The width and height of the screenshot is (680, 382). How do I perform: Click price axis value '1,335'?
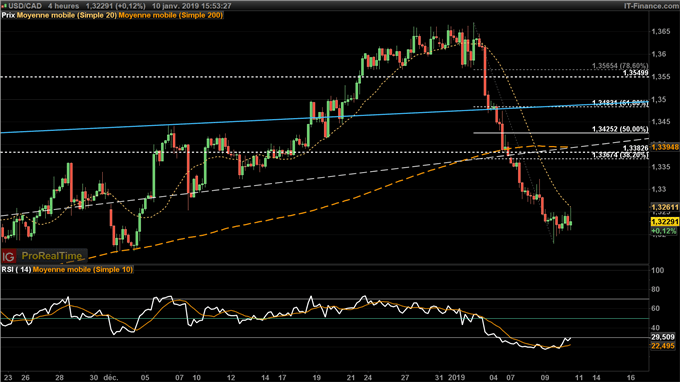(x=660, y=167)
